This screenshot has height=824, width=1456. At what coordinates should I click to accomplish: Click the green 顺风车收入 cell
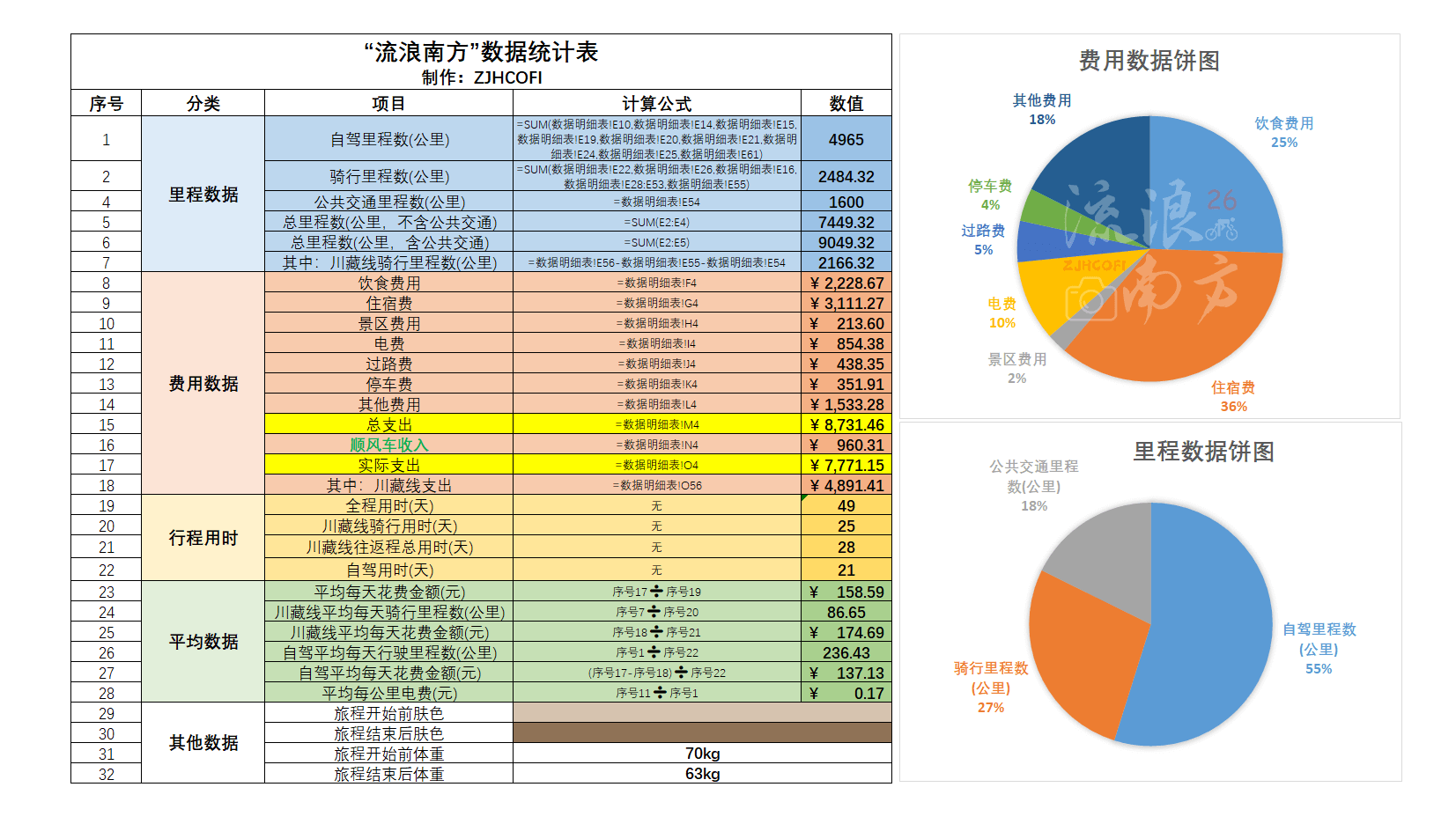pyautogui.click(x=389, y=445)
